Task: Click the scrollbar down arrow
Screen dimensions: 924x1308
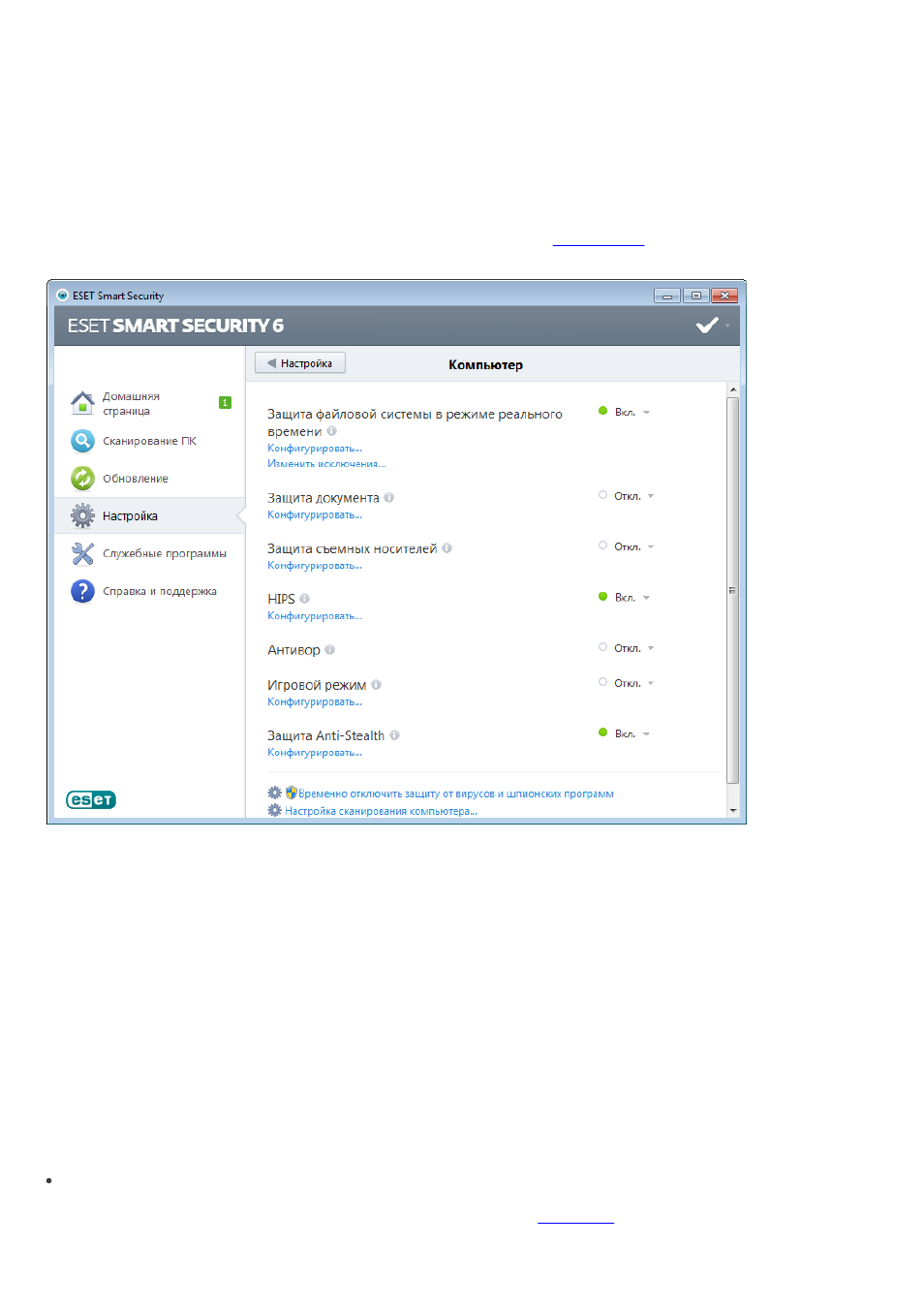Action: coord(733,810)
